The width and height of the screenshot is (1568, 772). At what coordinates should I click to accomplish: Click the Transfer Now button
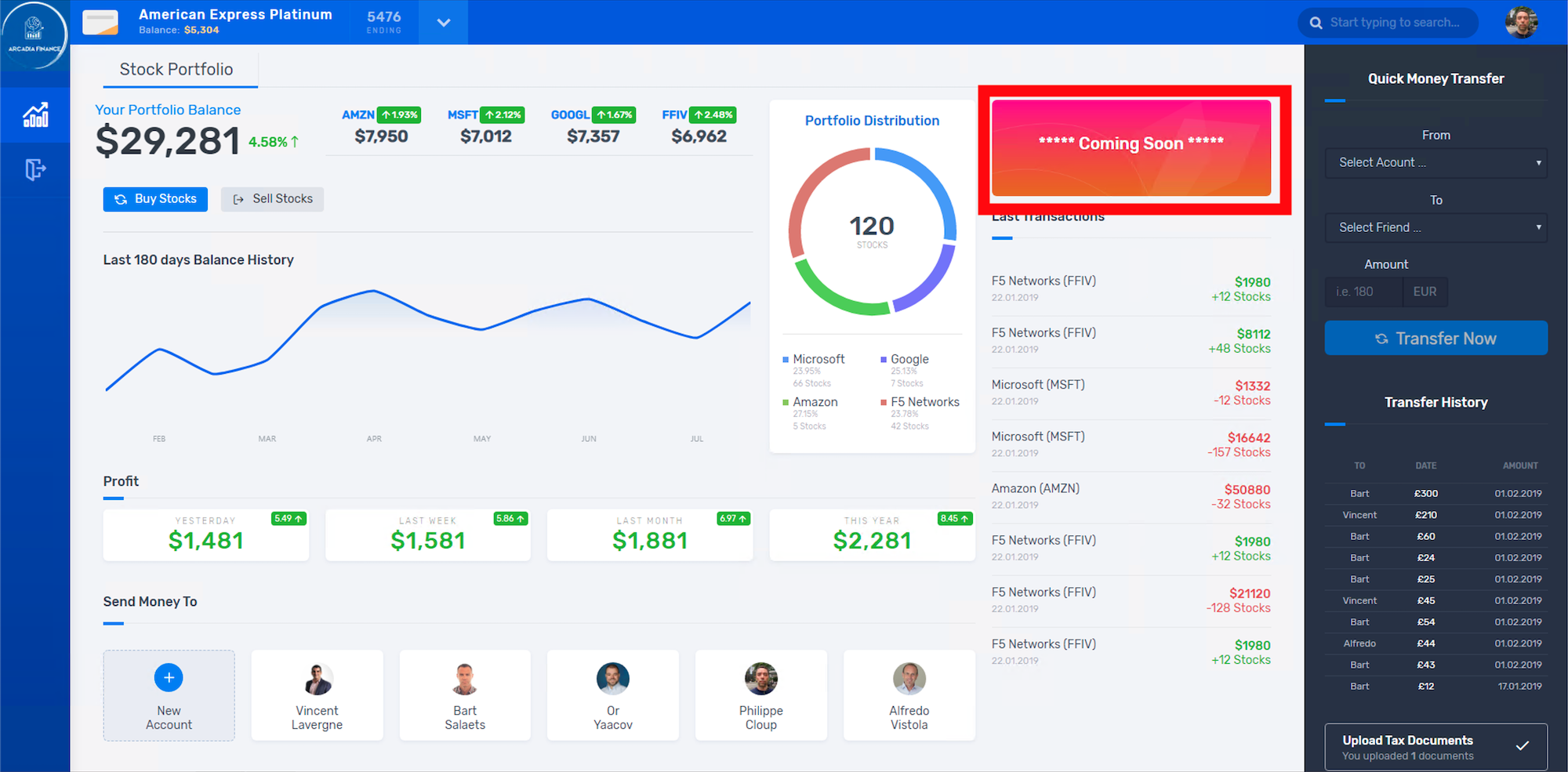1436,338
